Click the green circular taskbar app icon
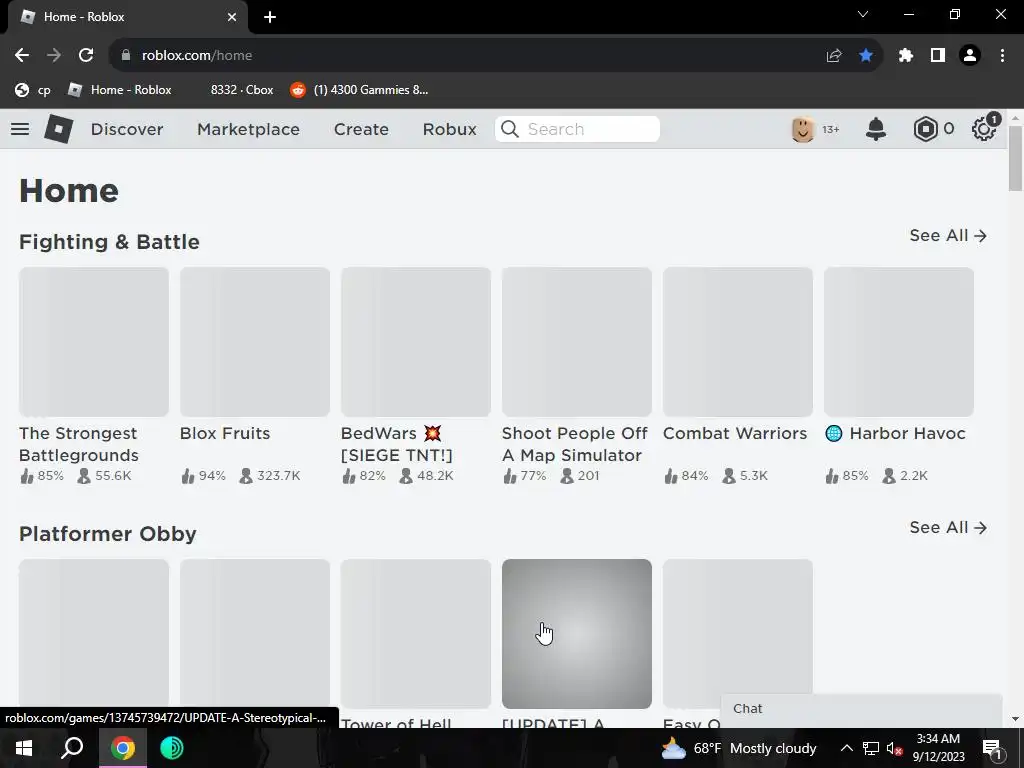This screenshot has height=768, width=1024. (172, 748)
